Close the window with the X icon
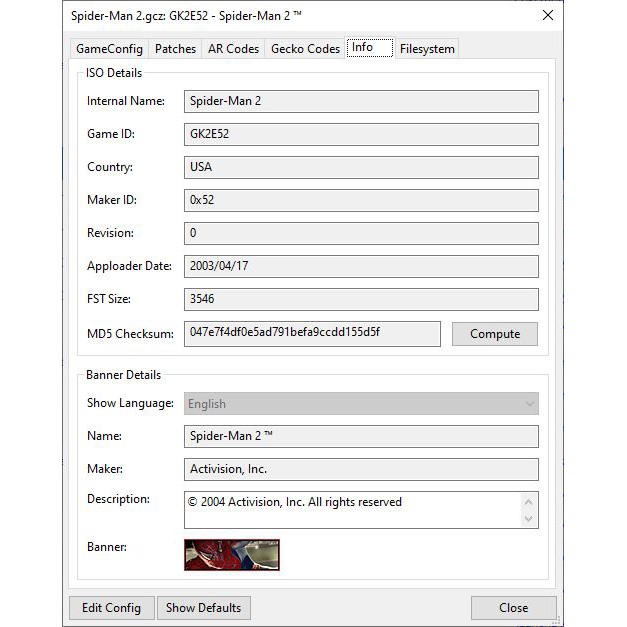 tap(547, 15)
